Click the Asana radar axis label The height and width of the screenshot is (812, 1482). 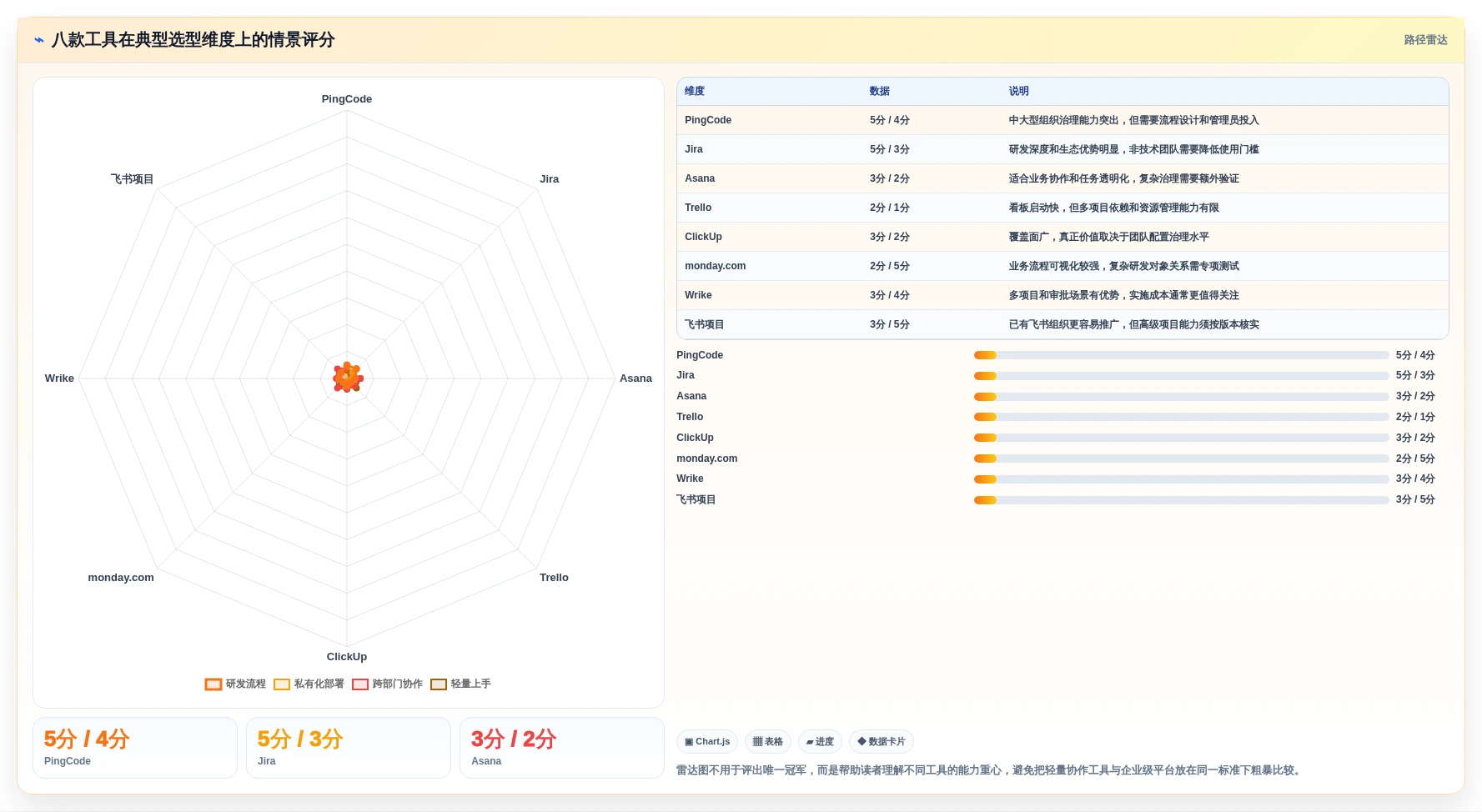[636, 378]
